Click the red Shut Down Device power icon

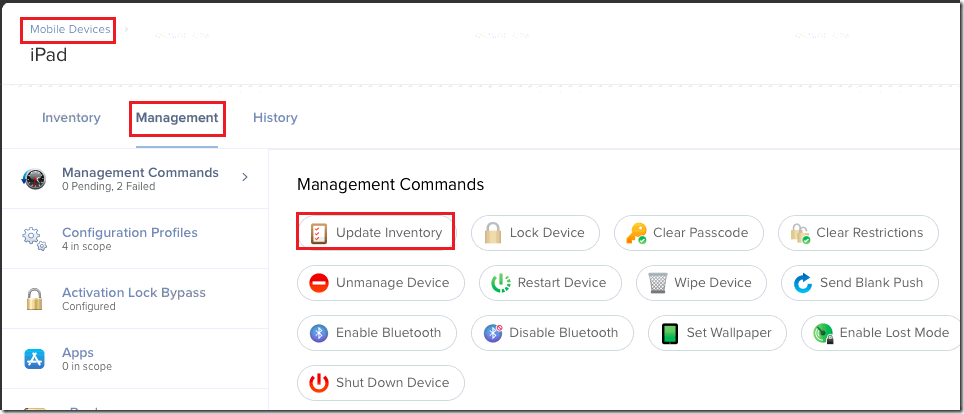[319, 383]
